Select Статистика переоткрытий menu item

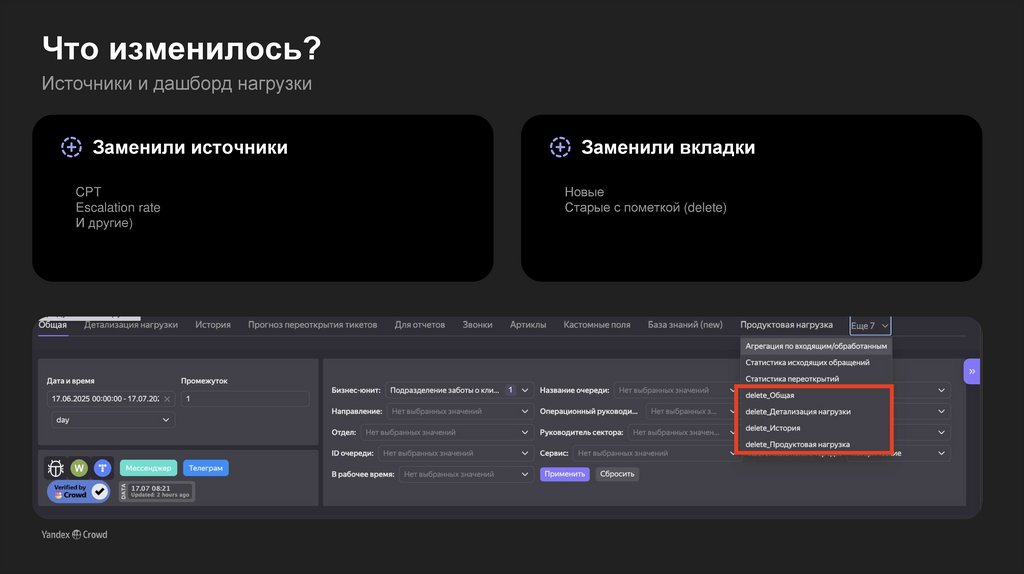[816, 379]
